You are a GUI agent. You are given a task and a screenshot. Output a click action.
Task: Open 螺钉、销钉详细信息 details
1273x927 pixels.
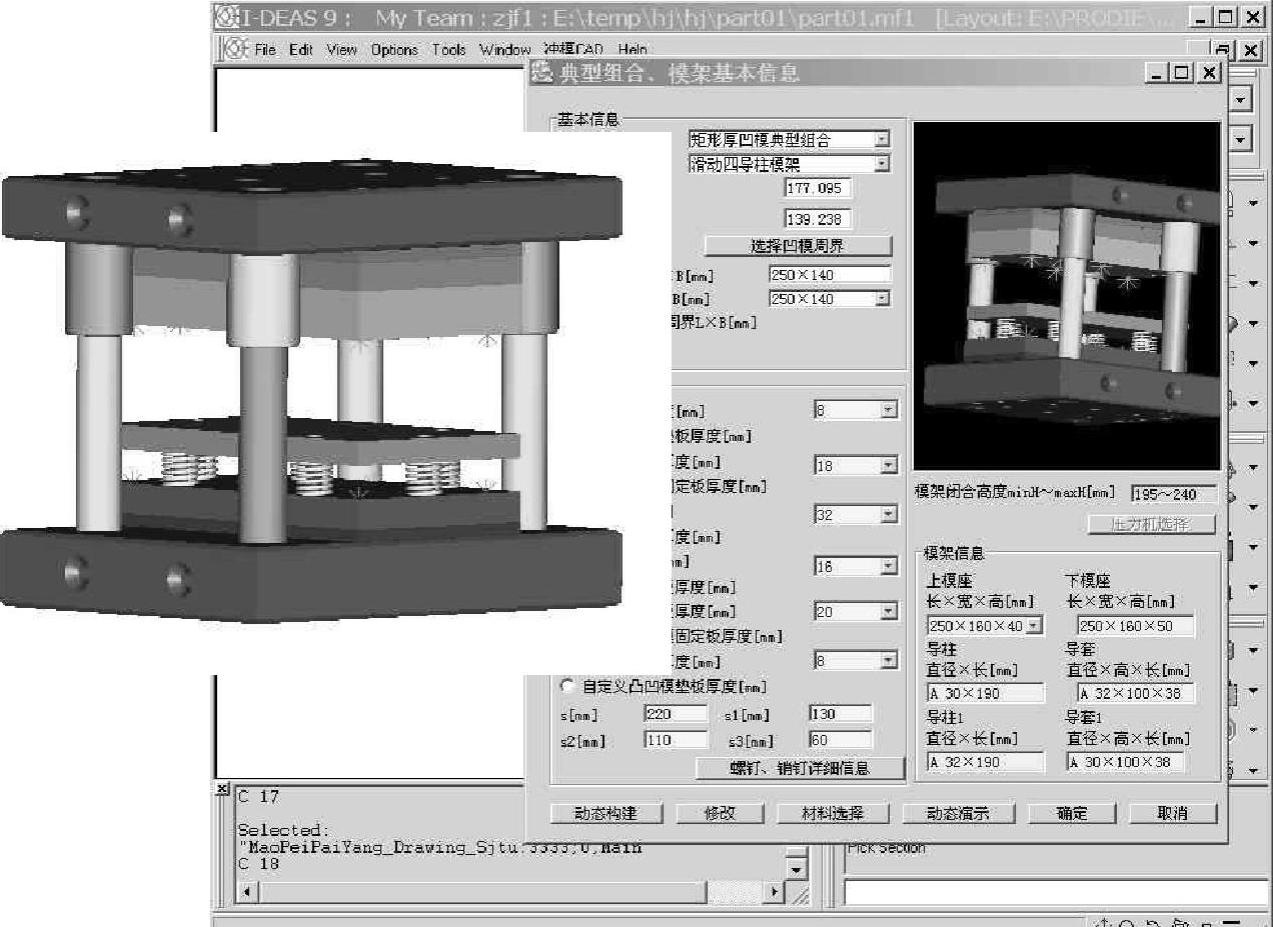point(799,768)
